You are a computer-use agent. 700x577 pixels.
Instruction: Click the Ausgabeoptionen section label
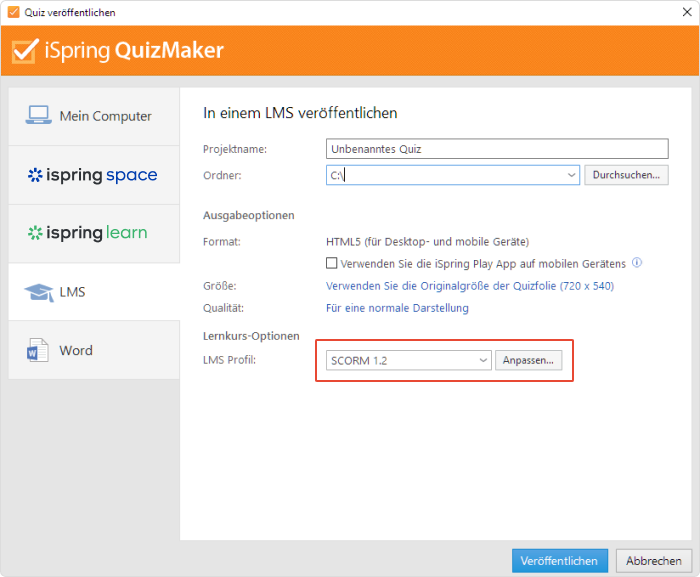point(249,215)
